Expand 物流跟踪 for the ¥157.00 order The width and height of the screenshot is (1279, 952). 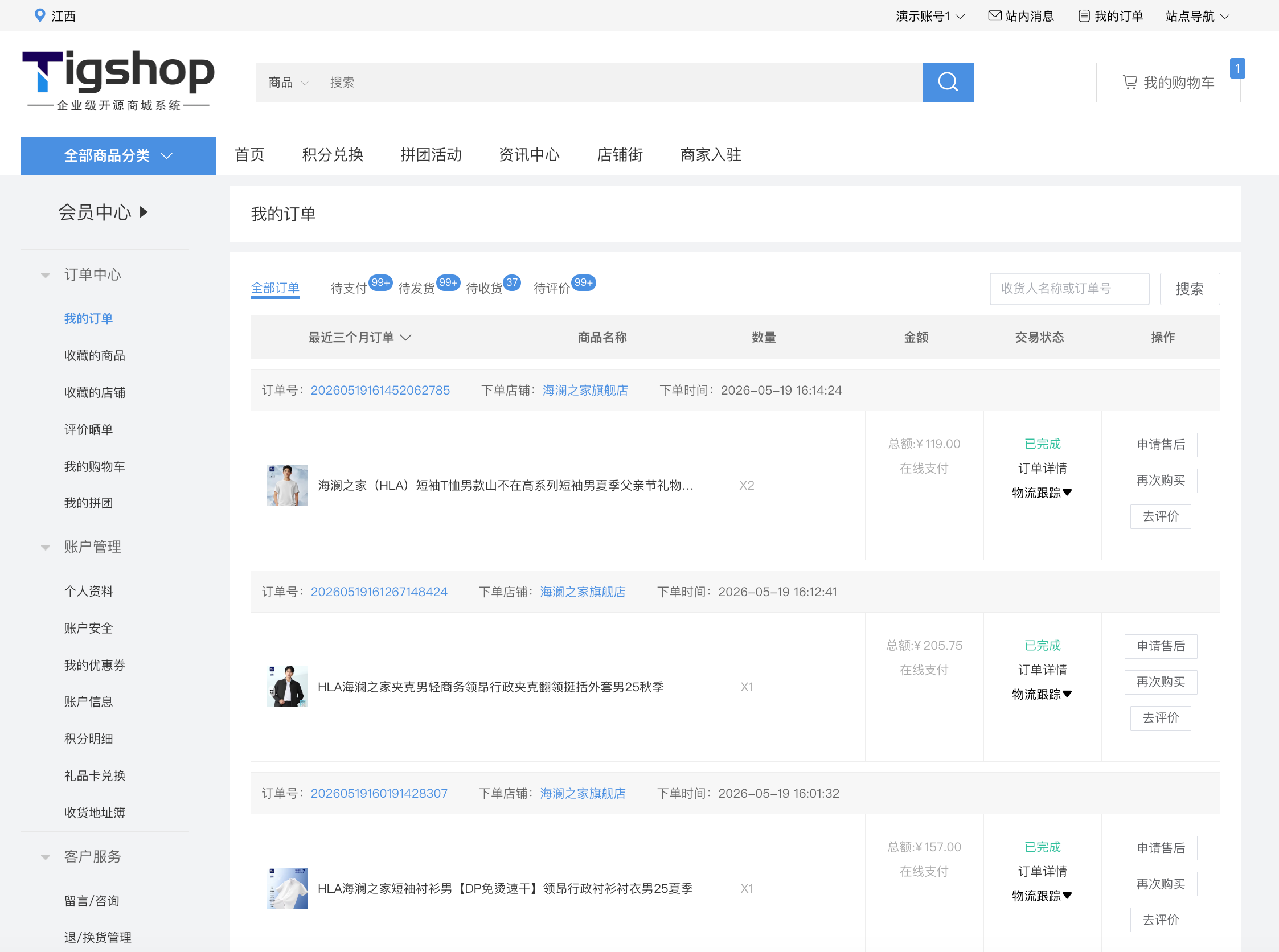[x=1042, y=896]
